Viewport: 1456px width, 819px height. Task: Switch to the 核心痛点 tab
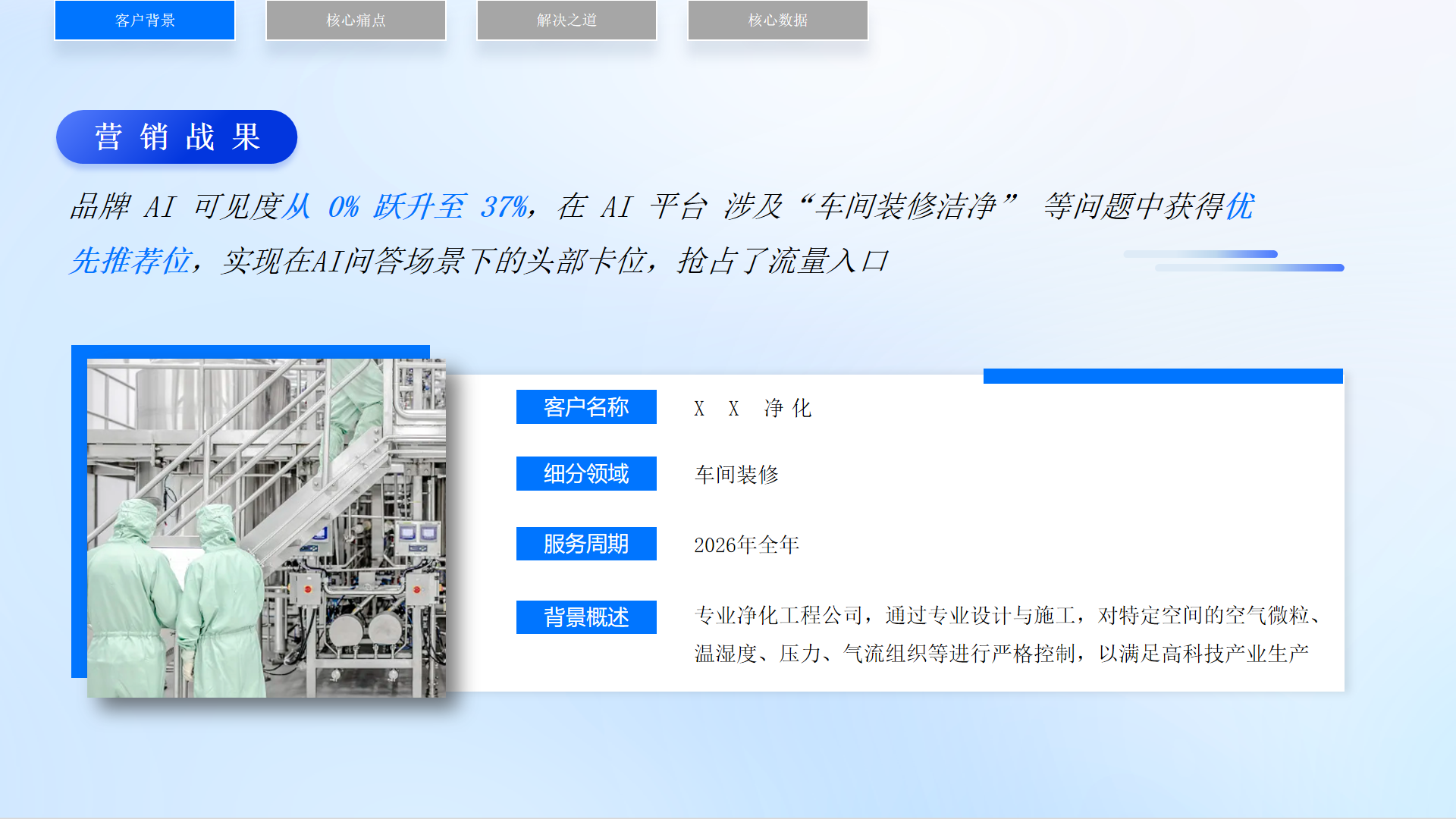pyautogui.click(x=356, y=20)
